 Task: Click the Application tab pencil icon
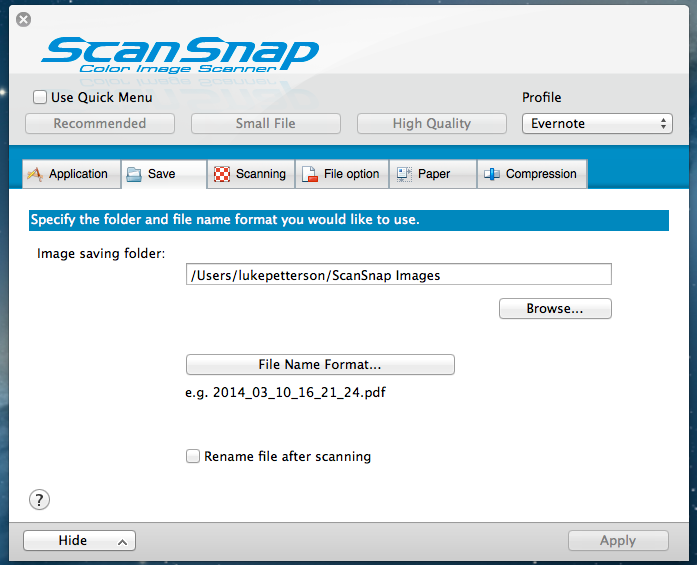(35, 174)
